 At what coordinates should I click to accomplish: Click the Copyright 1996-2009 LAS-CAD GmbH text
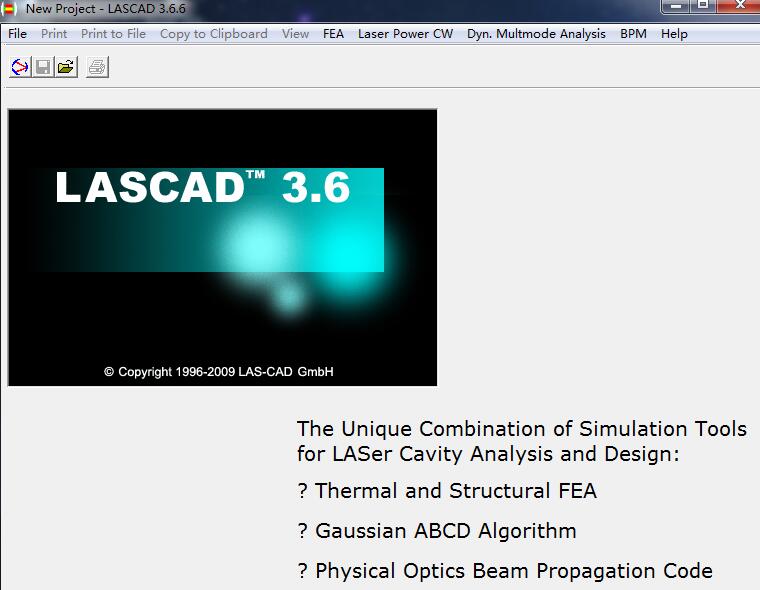(x=219, y=372)
